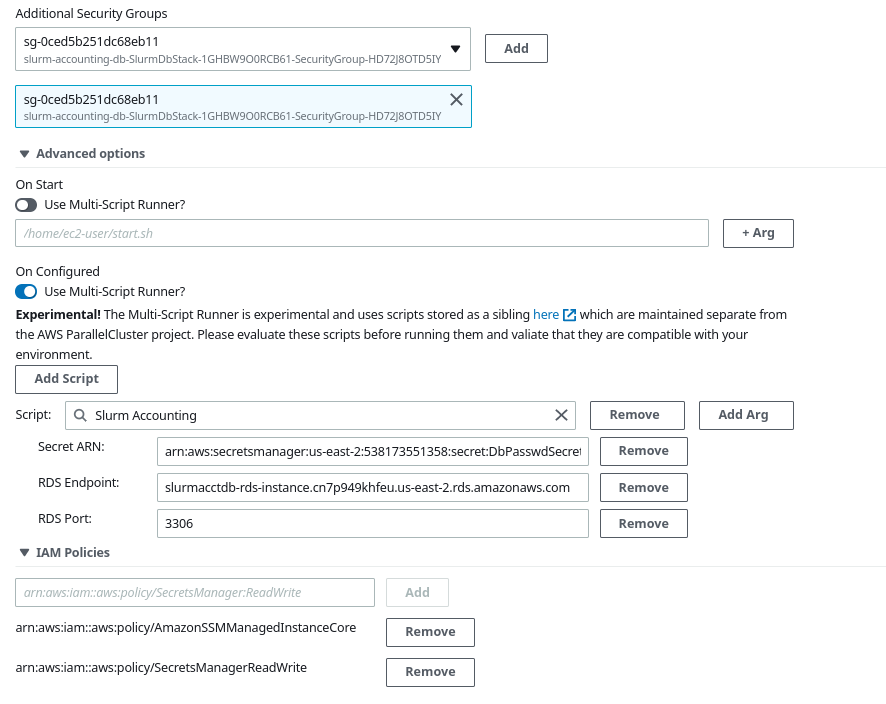Remove the RDS Port argument
Screen dimensions: 886x704
644,524
